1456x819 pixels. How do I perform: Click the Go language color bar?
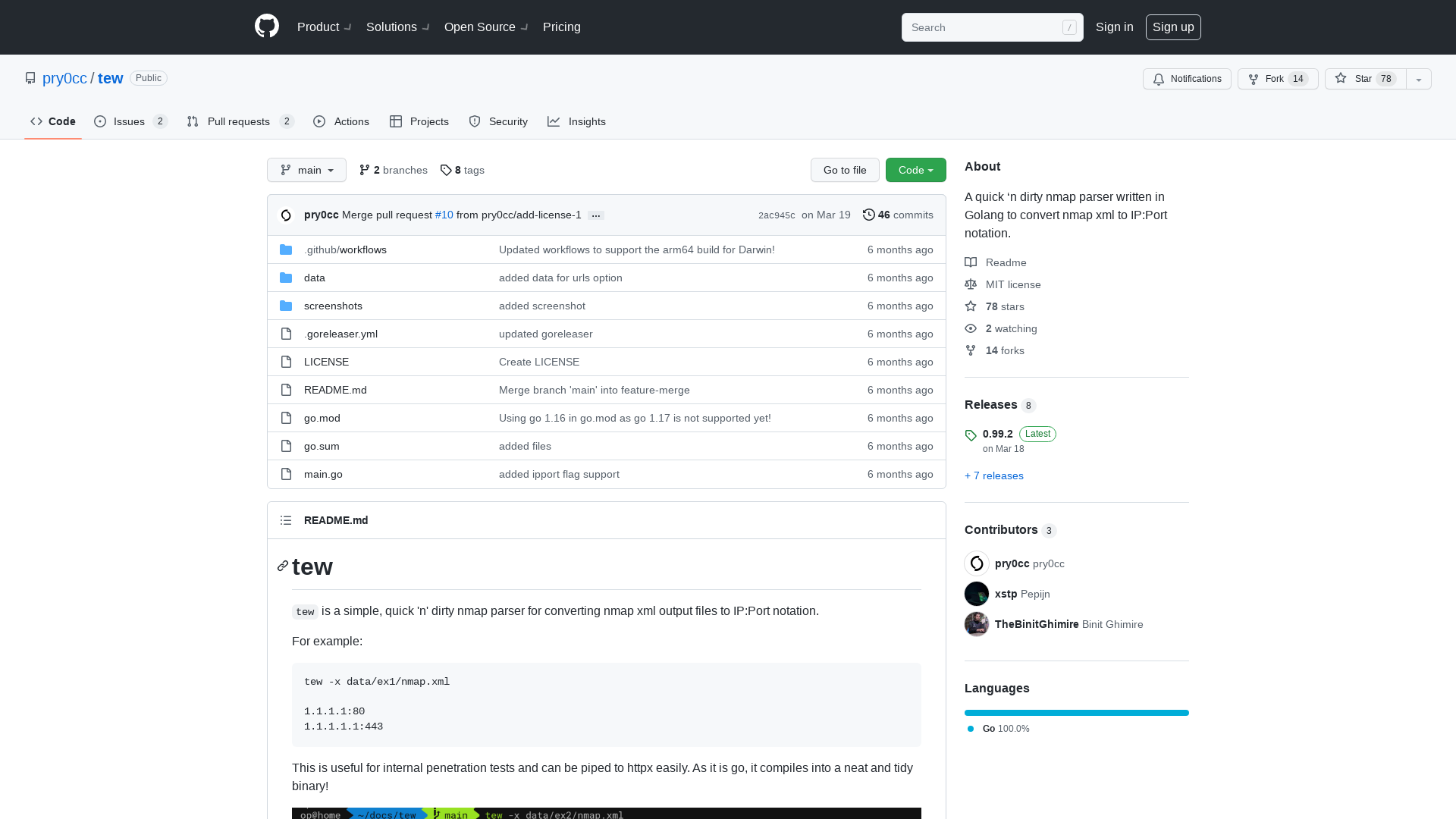pos(1077,713)
